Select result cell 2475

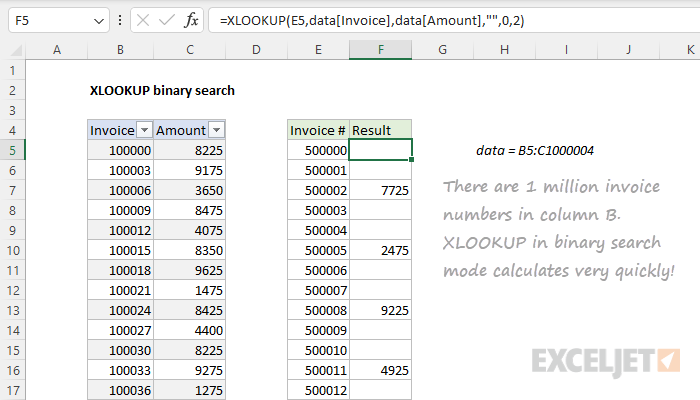(x=380, y=250)
